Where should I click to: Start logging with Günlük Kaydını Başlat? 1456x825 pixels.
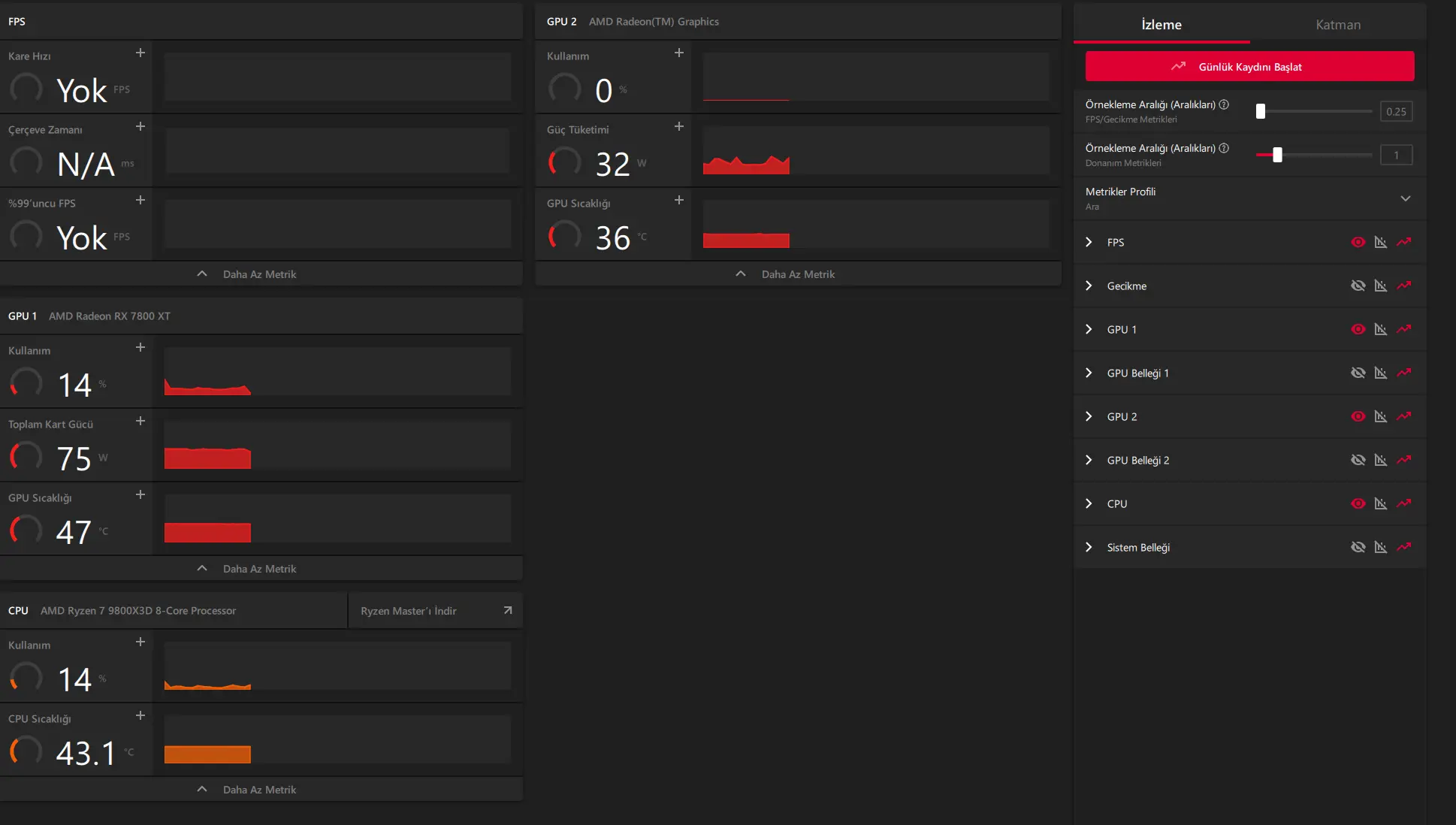click(x=1249, y=66)
